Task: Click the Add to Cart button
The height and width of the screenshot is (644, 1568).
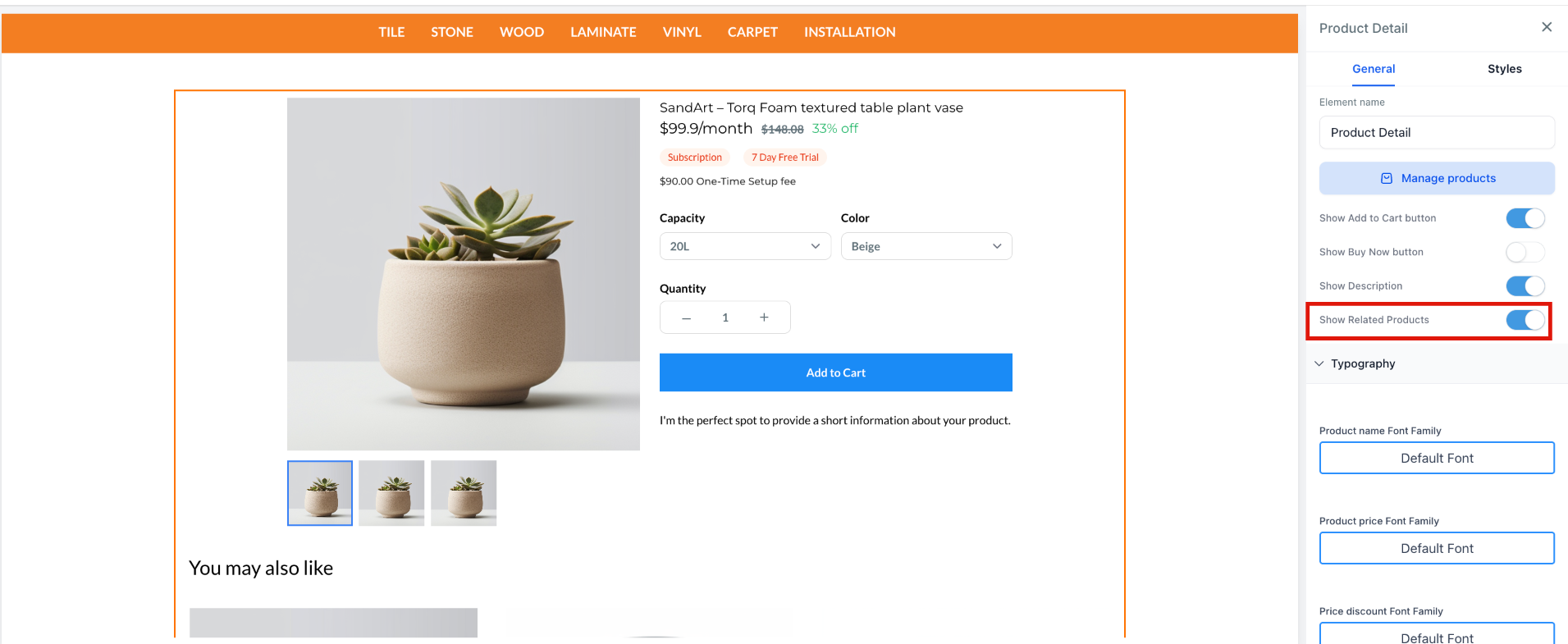Action: 835,372
